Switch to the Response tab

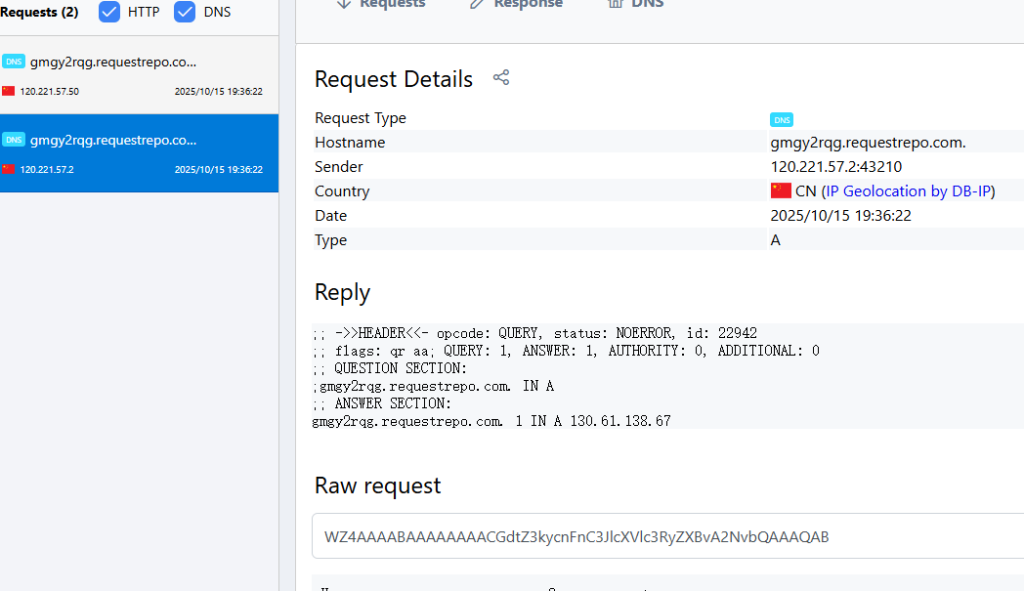pyautogui.click(x=527, y=5)
